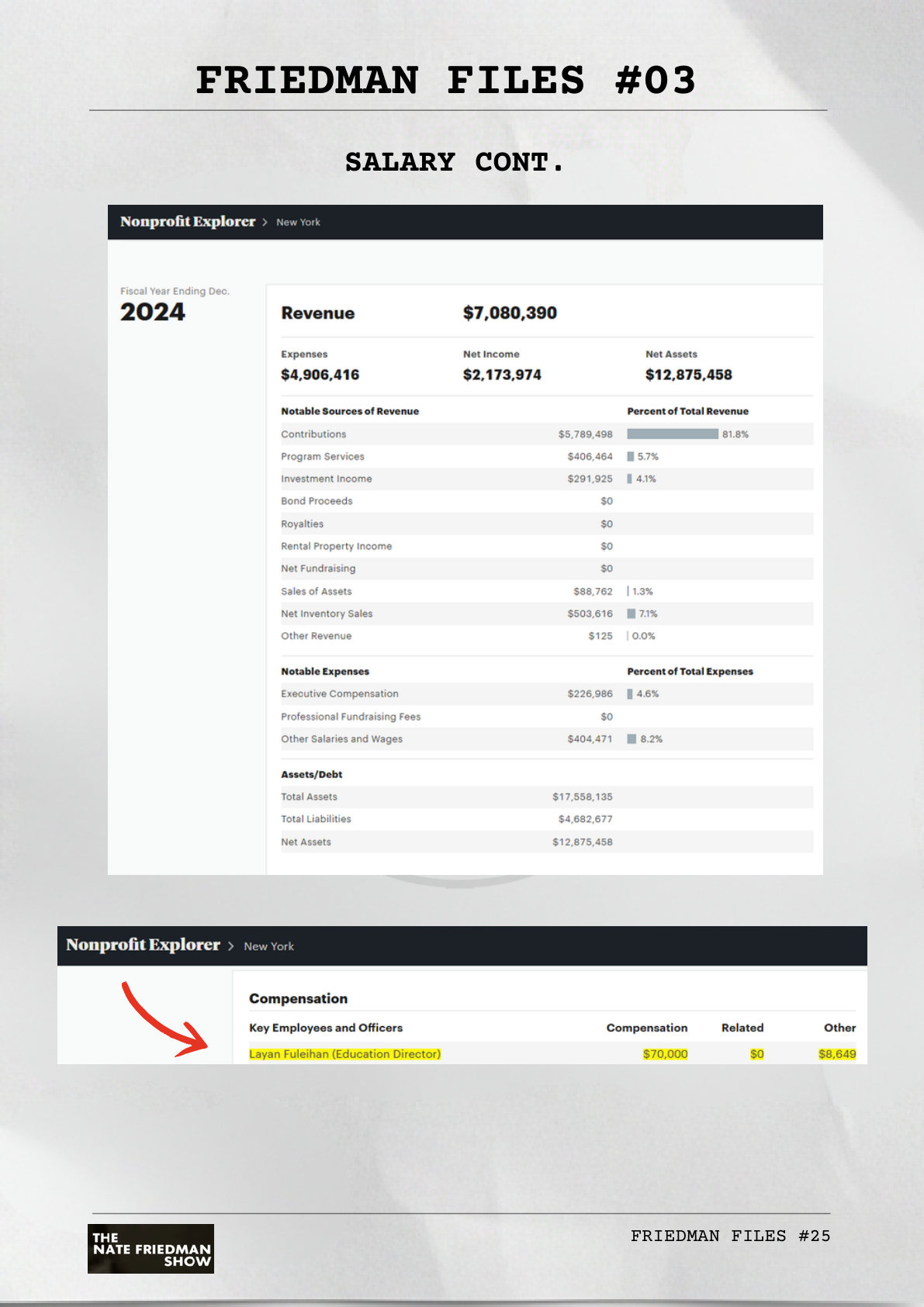Select the Related $0 value for Layan Fuleihan

point(756,1054)
